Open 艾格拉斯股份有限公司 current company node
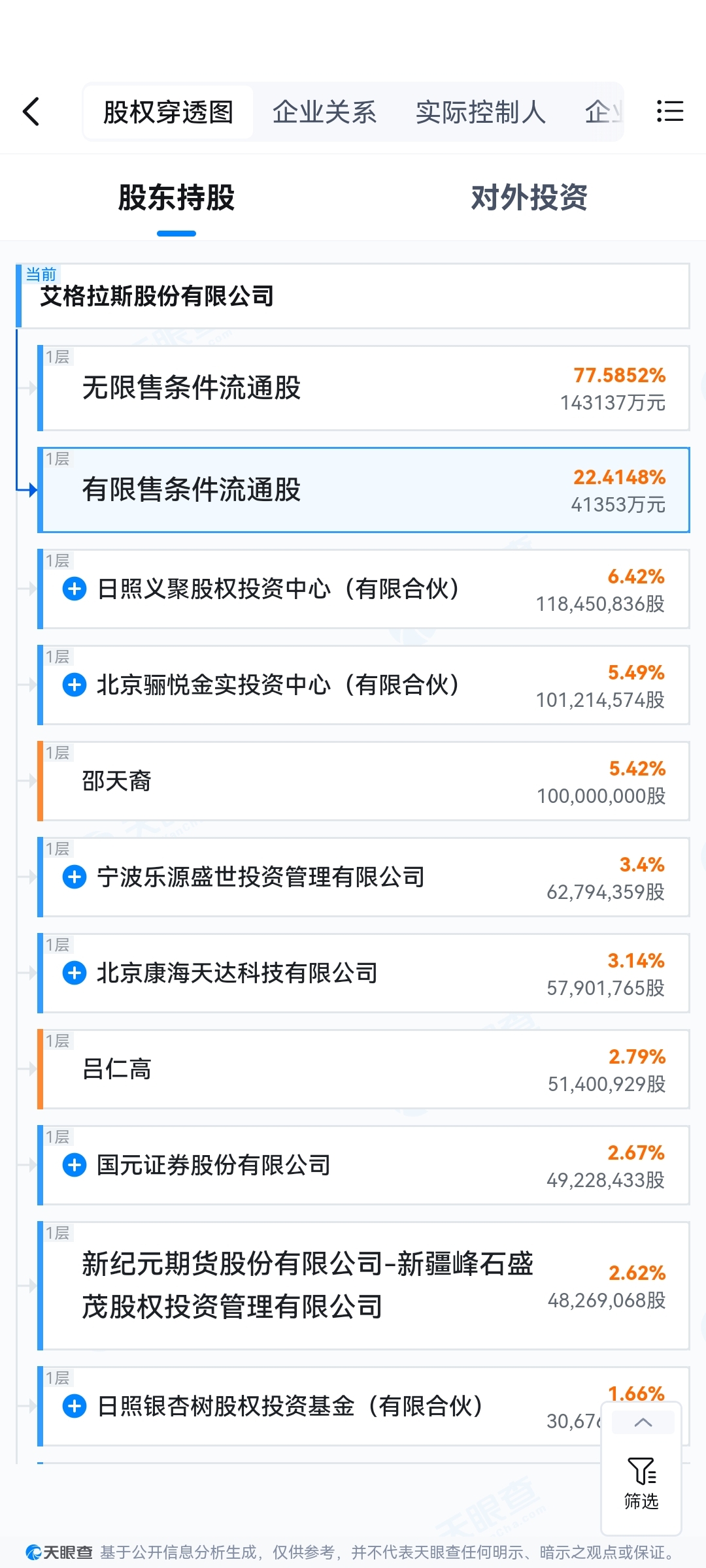Image resolution: width=706 pixels, height=1568 pixels. pyautogui.click(x=353, y=296)
